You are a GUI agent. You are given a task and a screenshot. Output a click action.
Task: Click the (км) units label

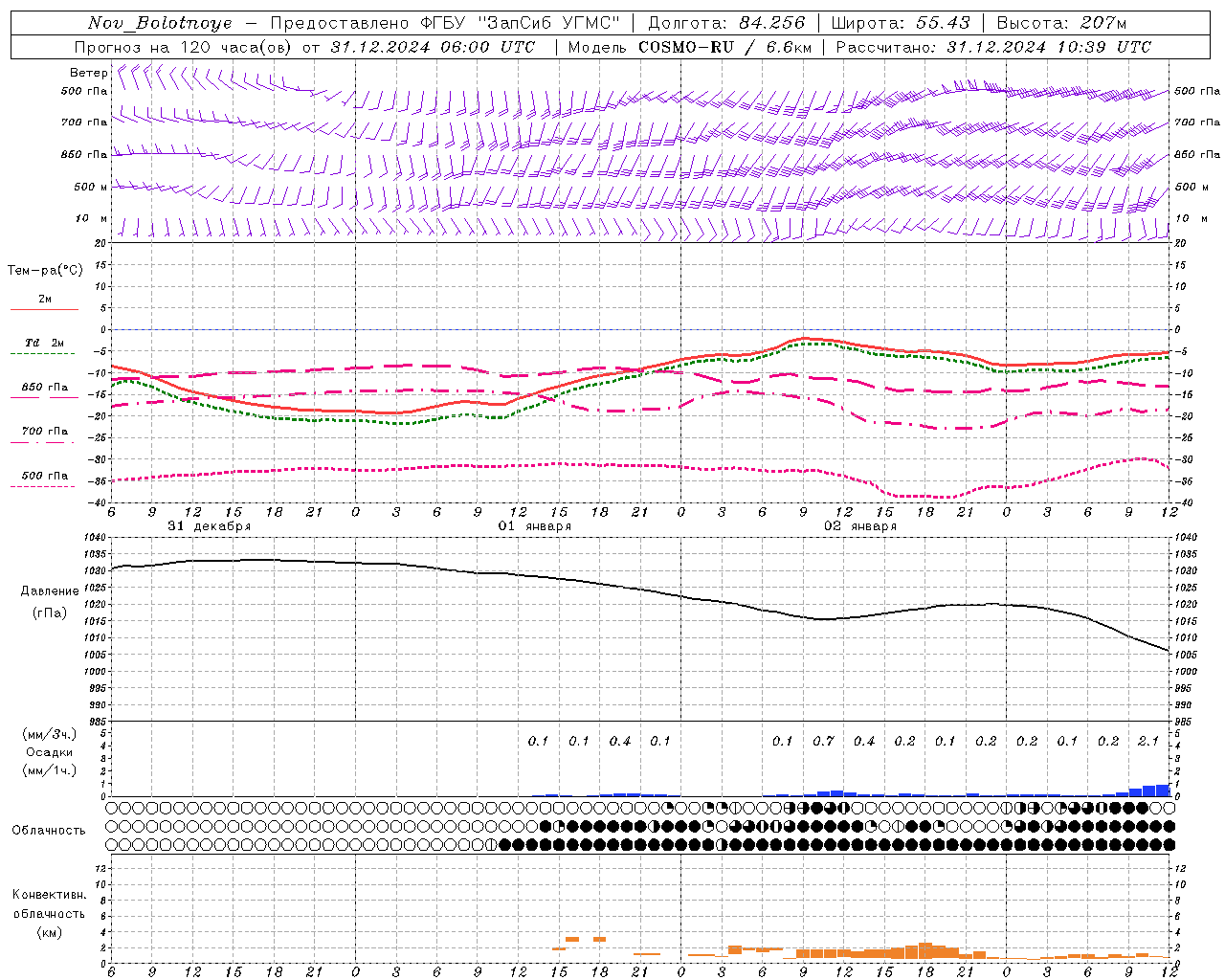pyautogui.click(x=49, y=932)
